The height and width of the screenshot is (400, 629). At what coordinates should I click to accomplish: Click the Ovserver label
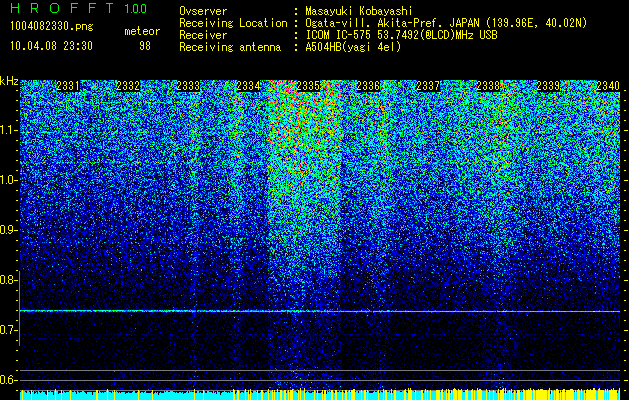coord(203,11)
